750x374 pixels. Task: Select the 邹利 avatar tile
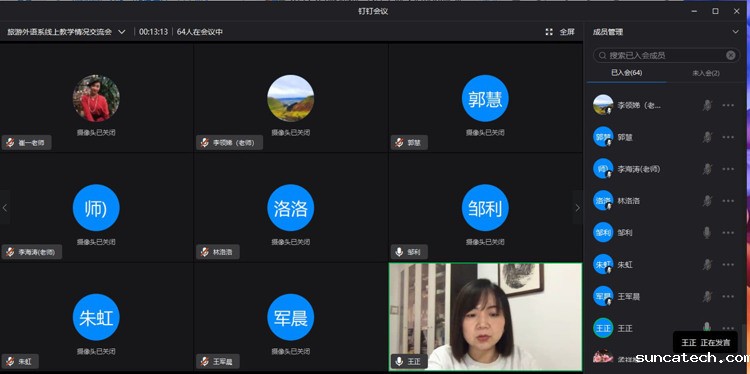point(485,208)
